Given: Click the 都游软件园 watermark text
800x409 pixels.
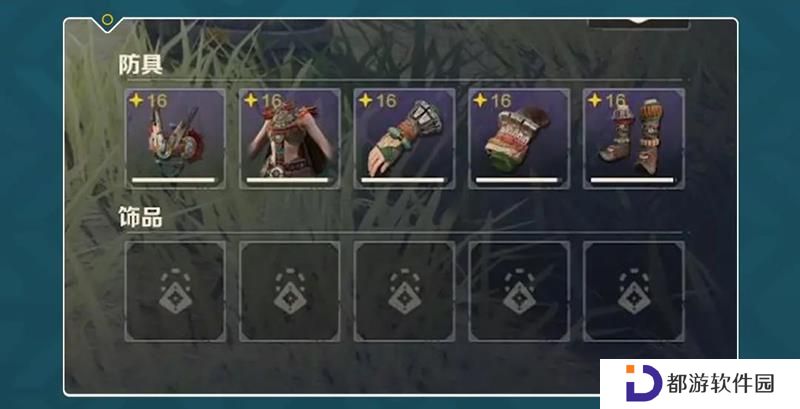Looking at the screenshot, I should (x=720, y=384).
